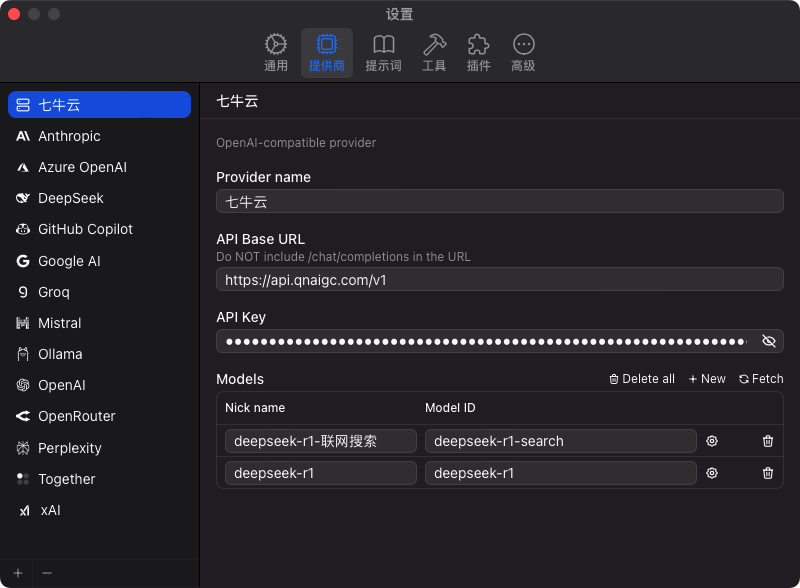Open the 插件 plugins tab

(479, 53)
